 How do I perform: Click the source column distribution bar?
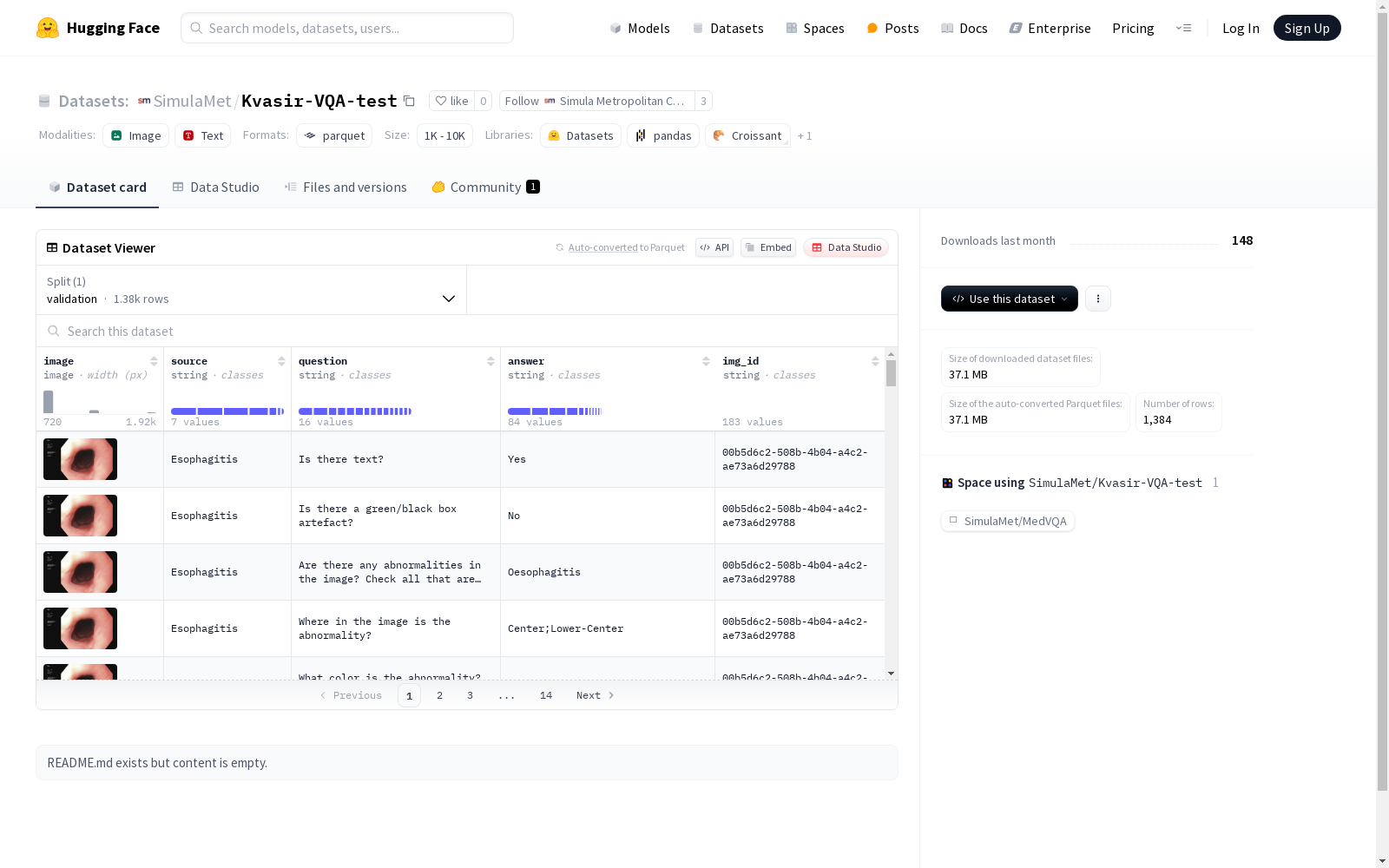(227, 411)
